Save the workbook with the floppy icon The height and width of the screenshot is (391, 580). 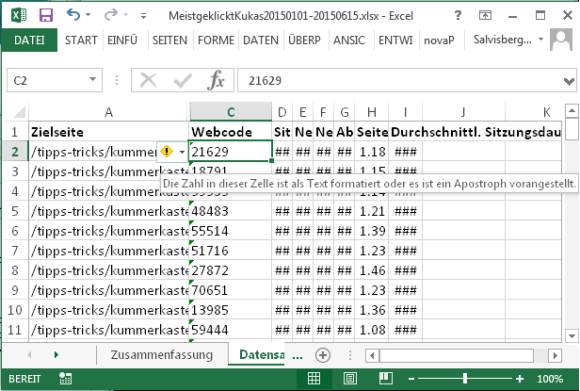tap(46, 16)
